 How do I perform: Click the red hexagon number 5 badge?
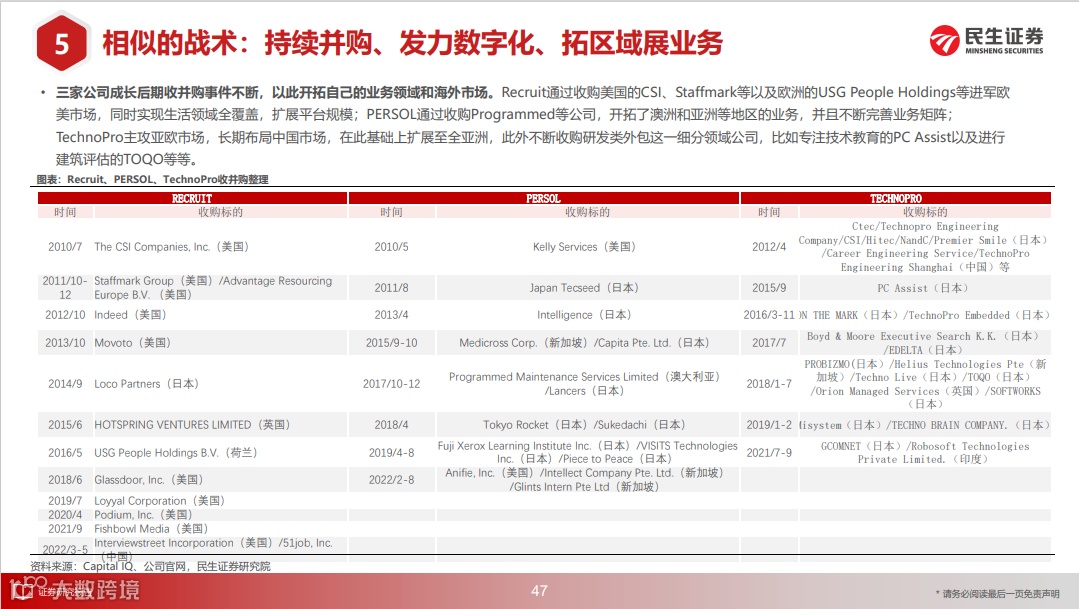click(61, 43)
